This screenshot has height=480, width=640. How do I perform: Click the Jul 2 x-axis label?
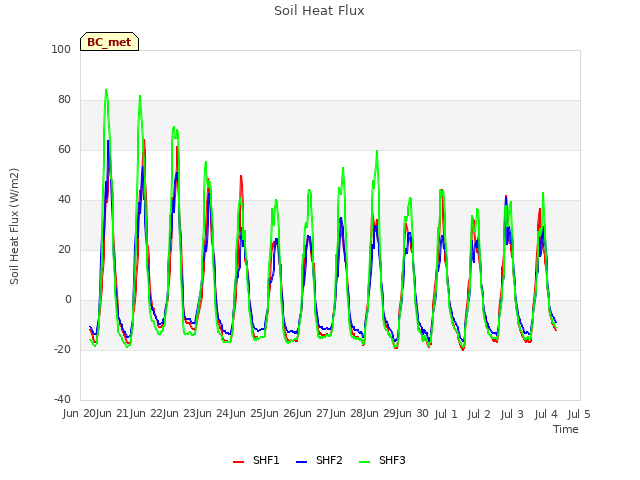pyautogui.click(x=479, y=415)
